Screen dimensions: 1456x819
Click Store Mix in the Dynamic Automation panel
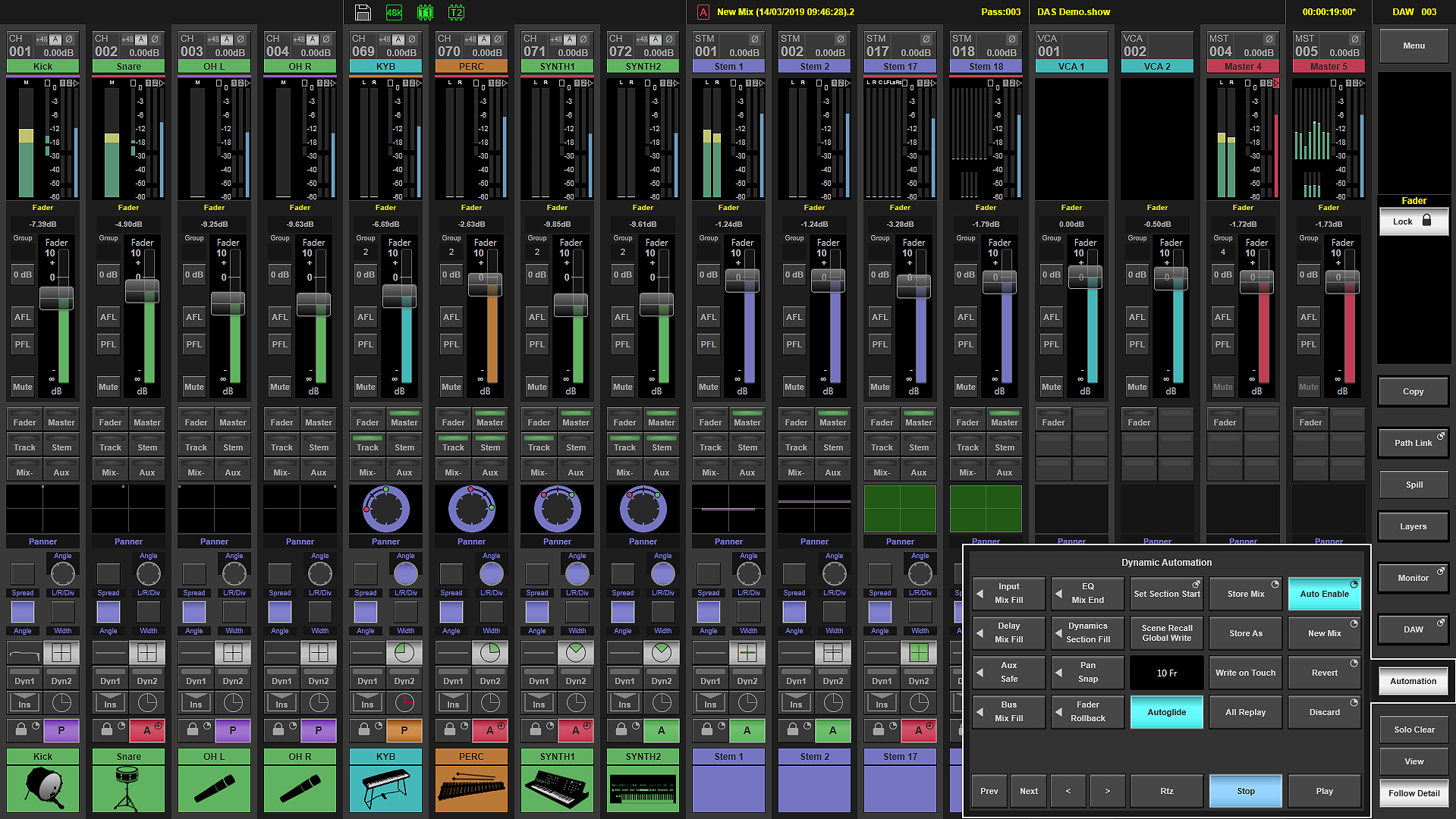coord(1245,594)
